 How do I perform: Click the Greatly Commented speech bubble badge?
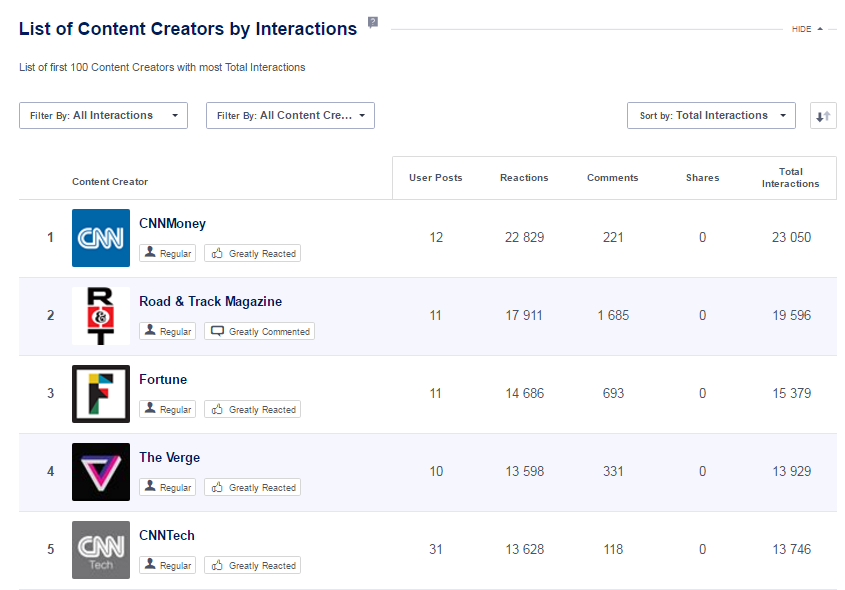click(259, 331)
